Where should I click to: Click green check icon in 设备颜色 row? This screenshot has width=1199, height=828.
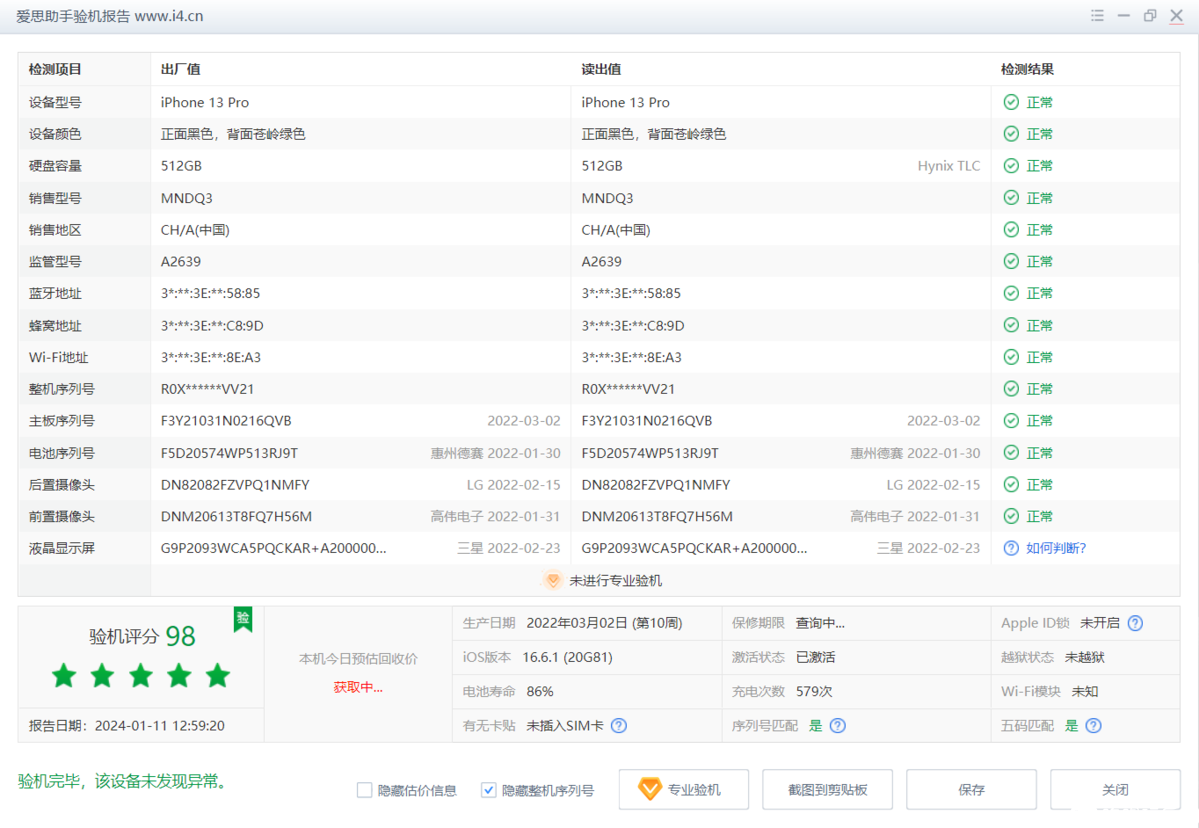pos(1011,134)
